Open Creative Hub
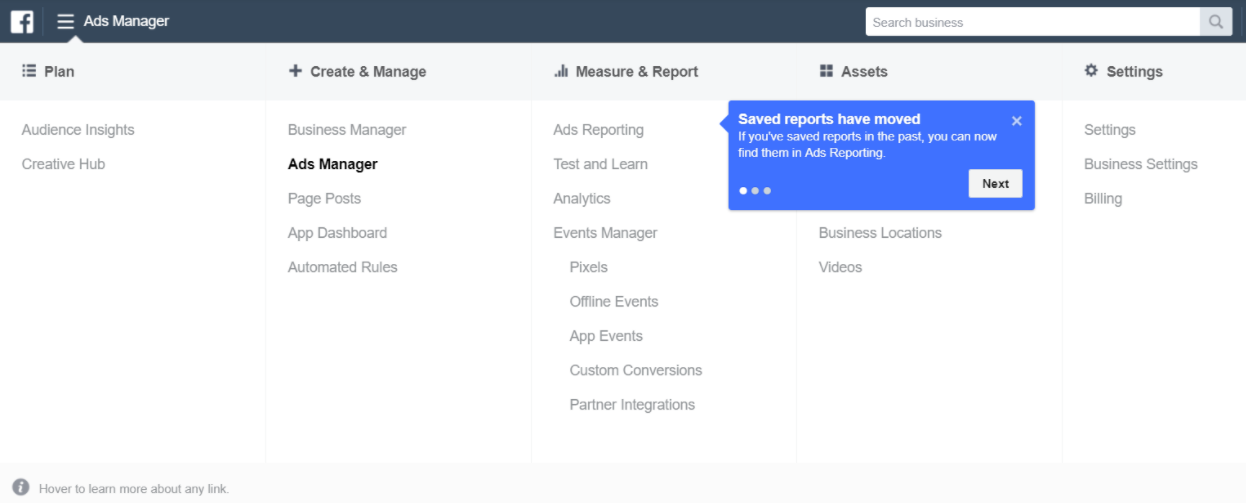This screenshot has width=1246, height=503. (63, 164)
